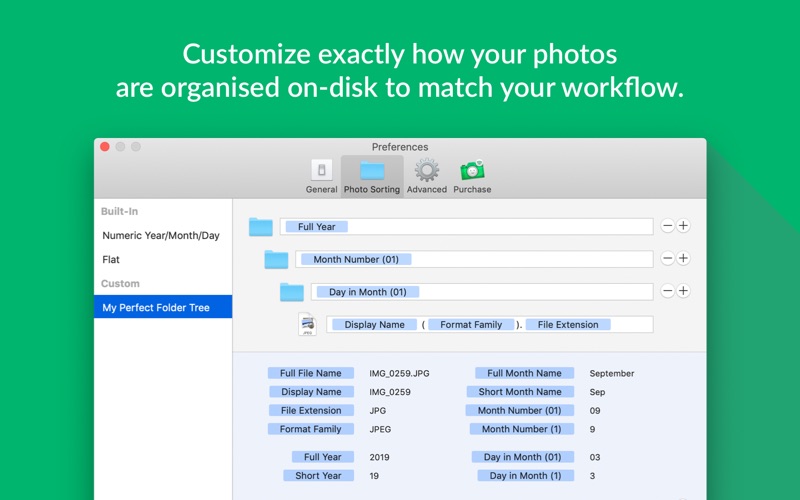Select the Flat built-in preset

[163, 259]
